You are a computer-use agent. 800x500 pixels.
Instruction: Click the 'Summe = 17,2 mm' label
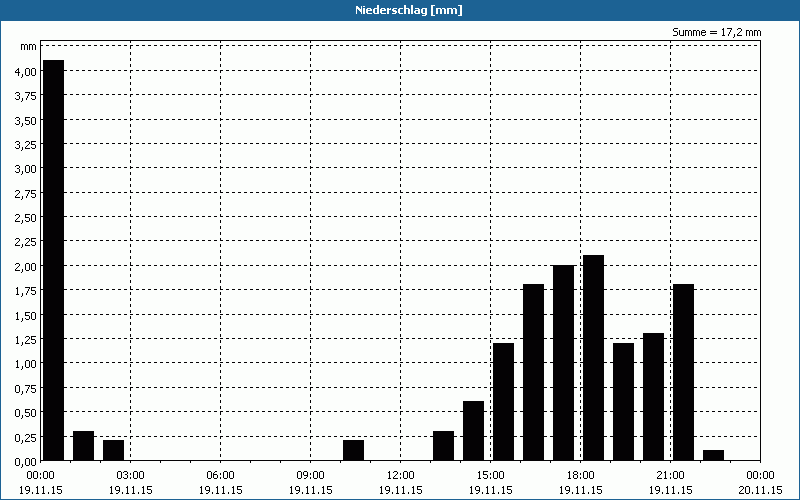coord(716,32)
